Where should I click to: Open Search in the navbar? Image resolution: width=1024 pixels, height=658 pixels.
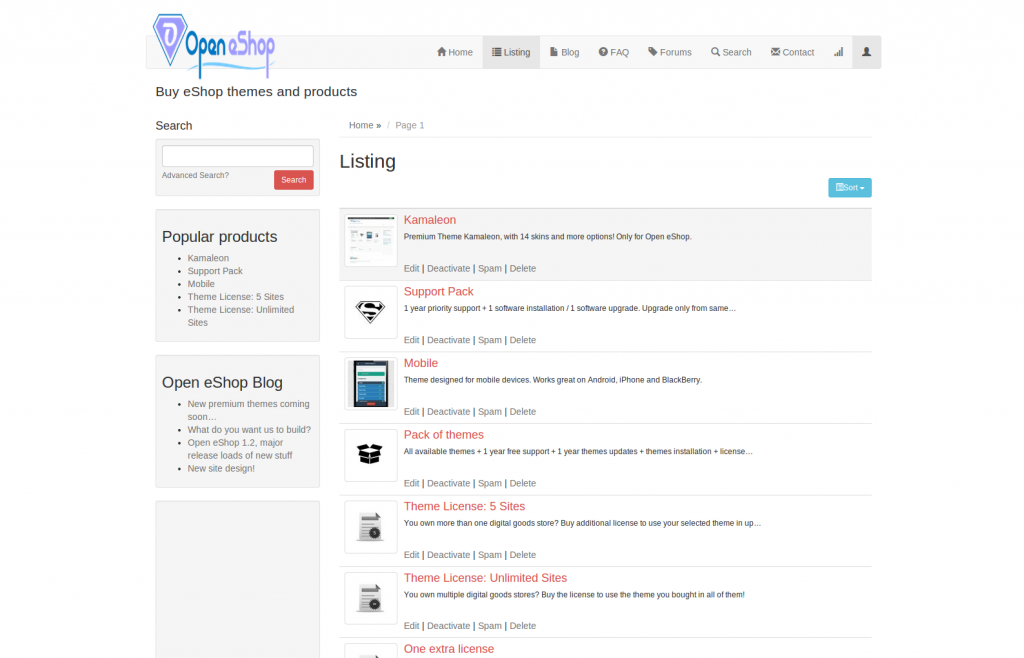coord(731,52)
